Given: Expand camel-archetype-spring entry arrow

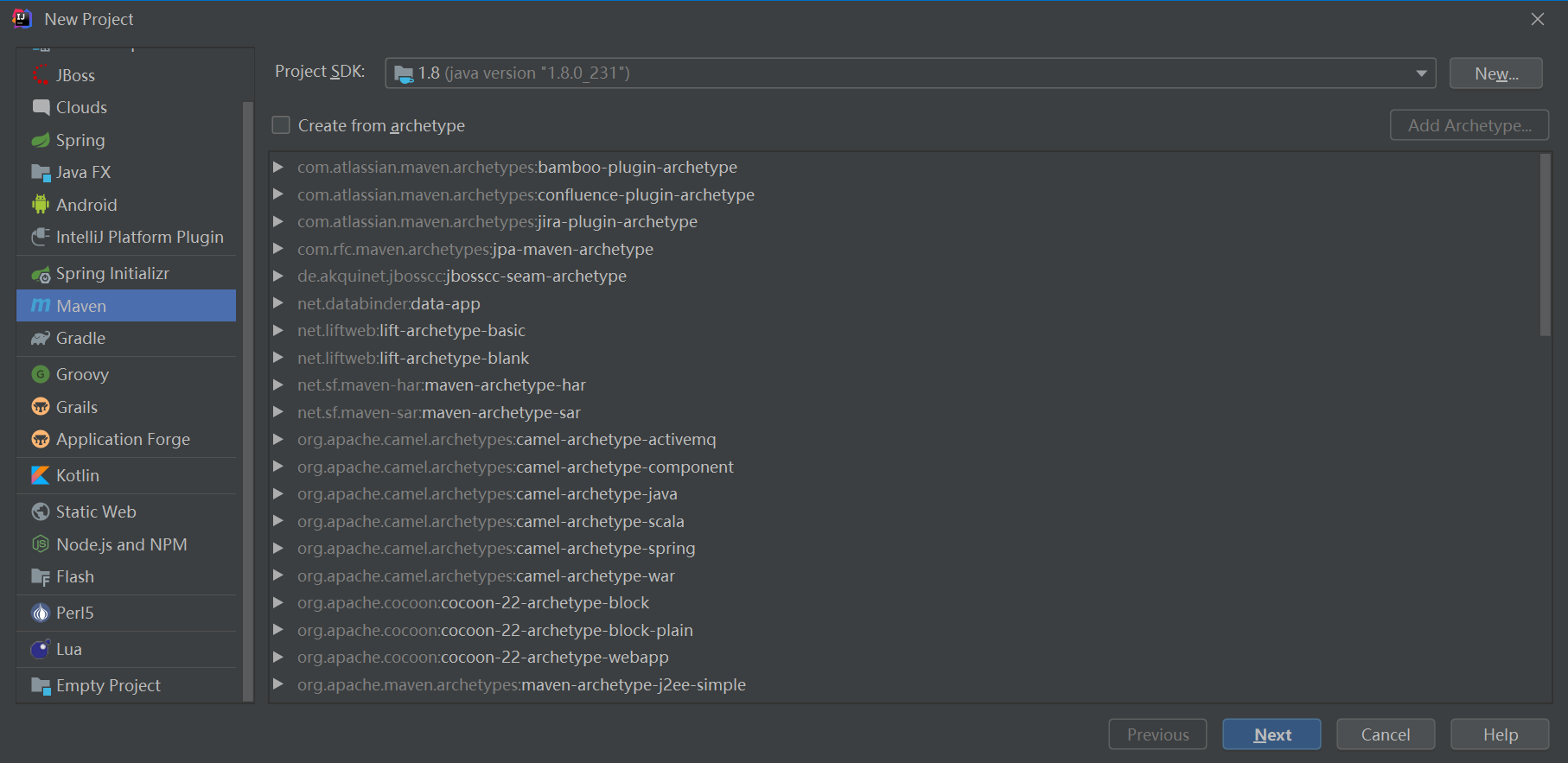Looking at the screenshot, I should [x=278, y=548].
